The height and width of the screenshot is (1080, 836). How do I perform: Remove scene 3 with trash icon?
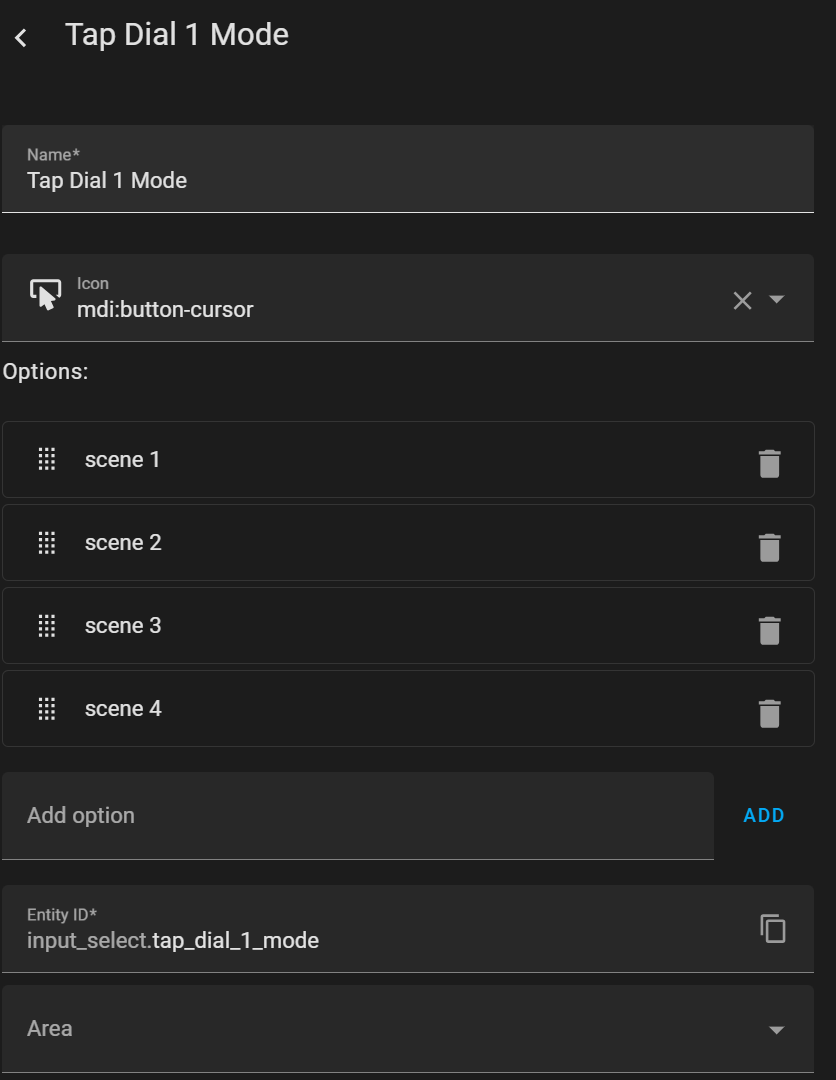769,630
